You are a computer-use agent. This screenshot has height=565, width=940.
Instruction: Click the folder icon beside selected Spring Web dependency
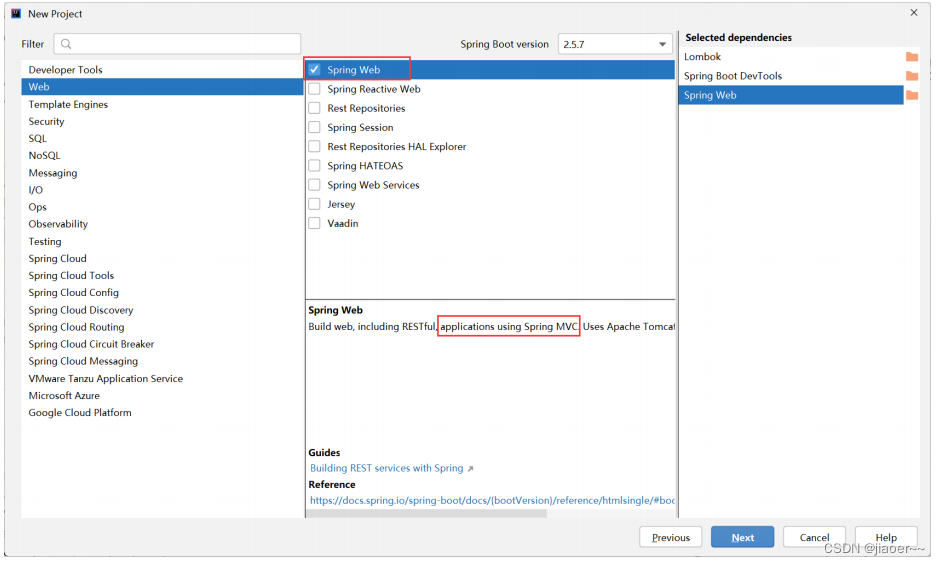coord(912,95)
